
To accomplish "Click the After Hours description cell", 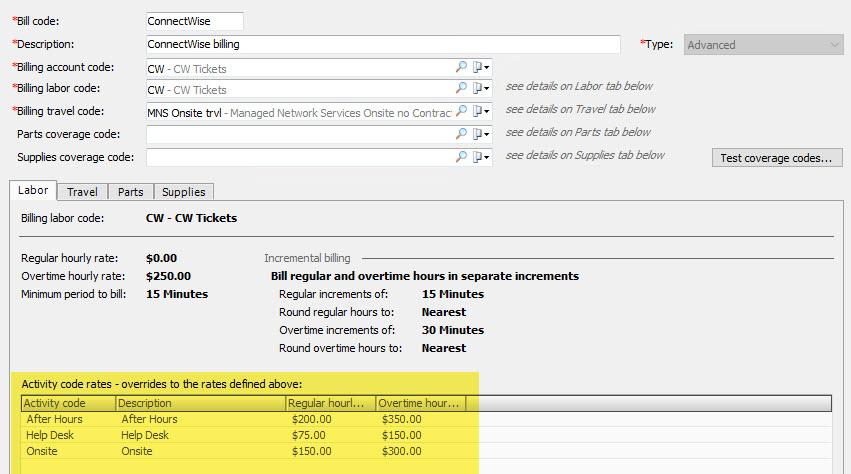I will pos(149,419).
